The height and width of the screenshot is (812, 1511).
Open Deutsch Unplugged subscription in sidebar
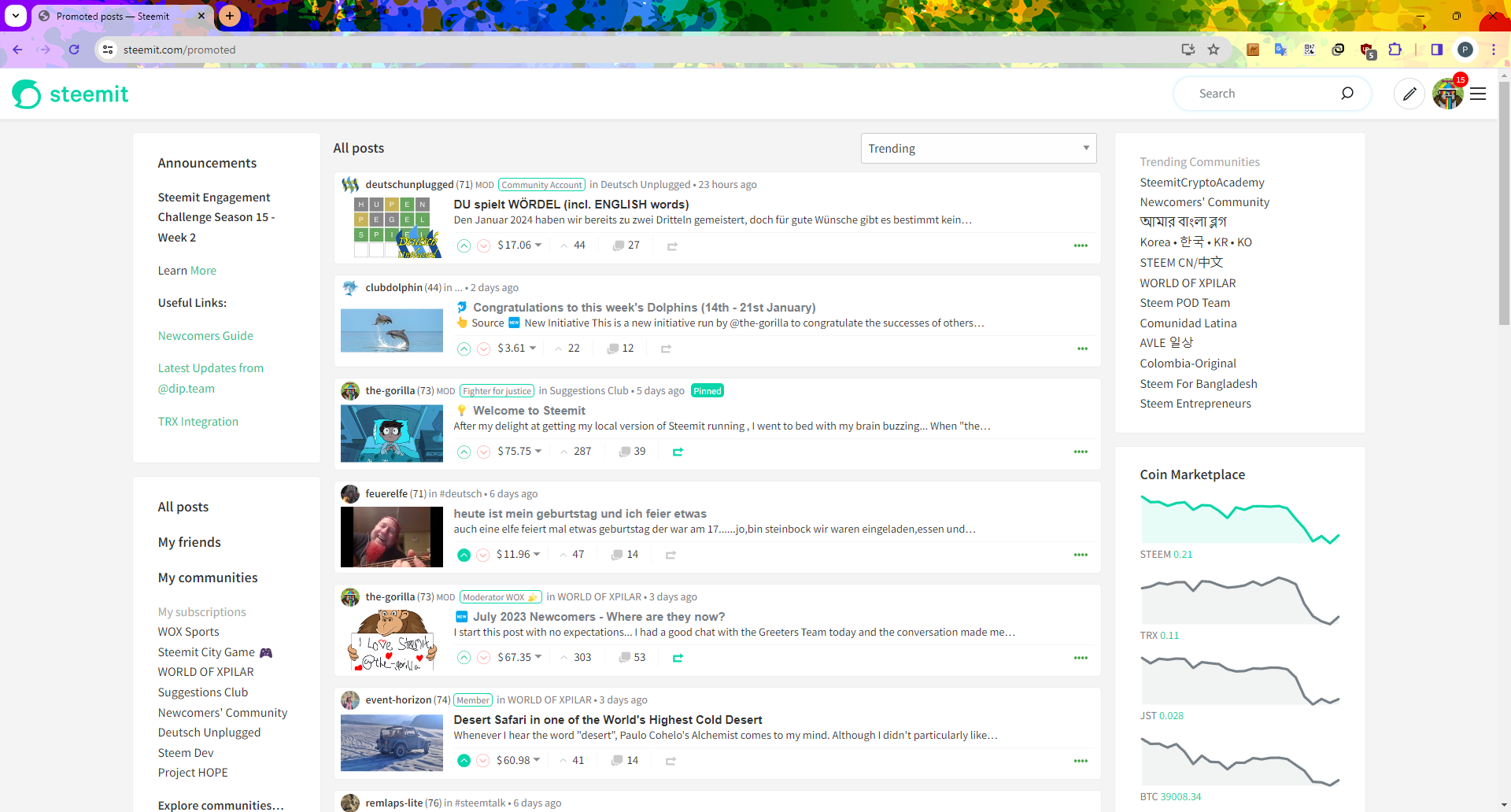click(209, 733)
